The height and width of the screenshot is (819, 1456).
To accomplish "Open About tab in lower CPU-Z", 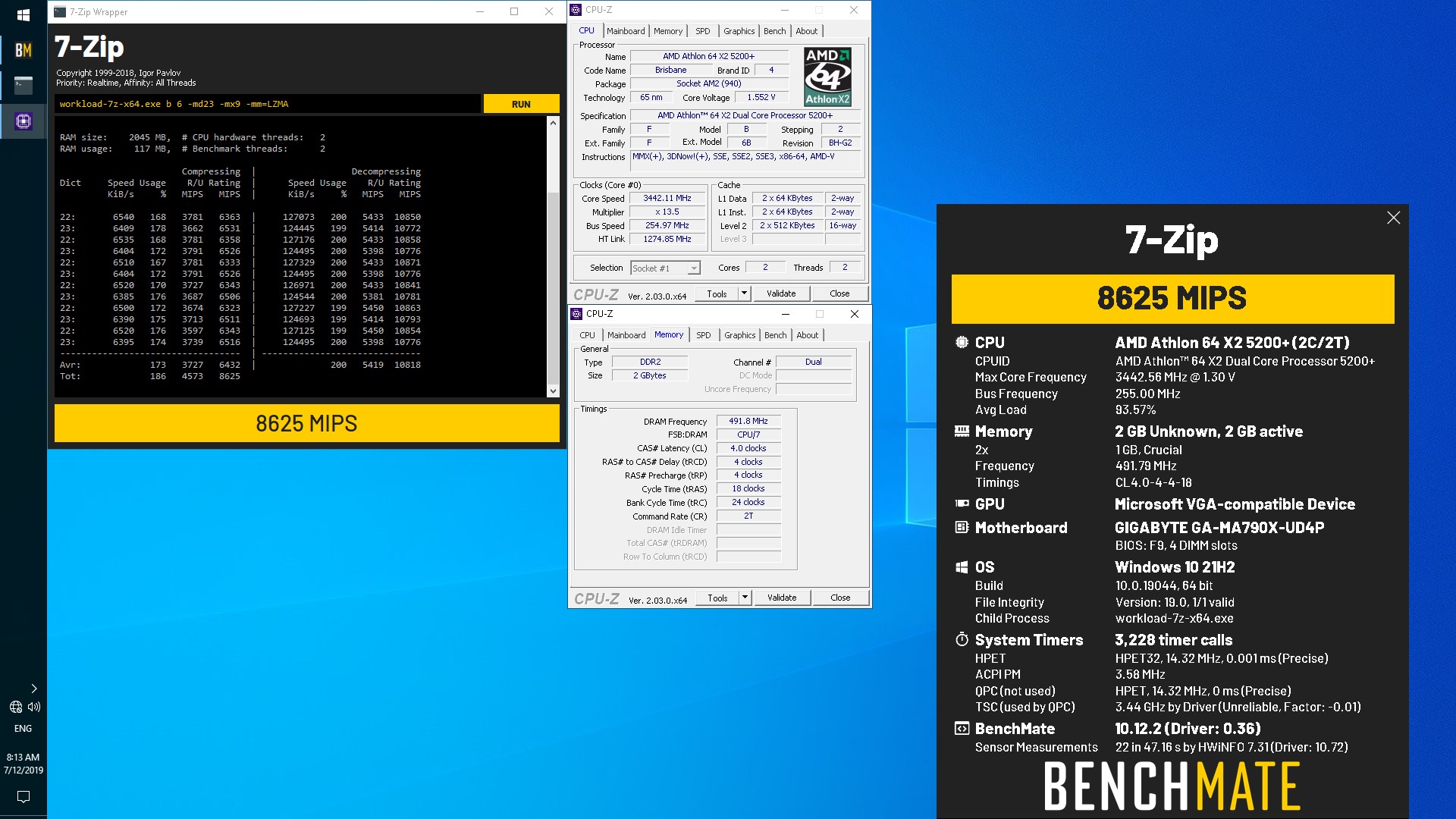I will 808,335.
